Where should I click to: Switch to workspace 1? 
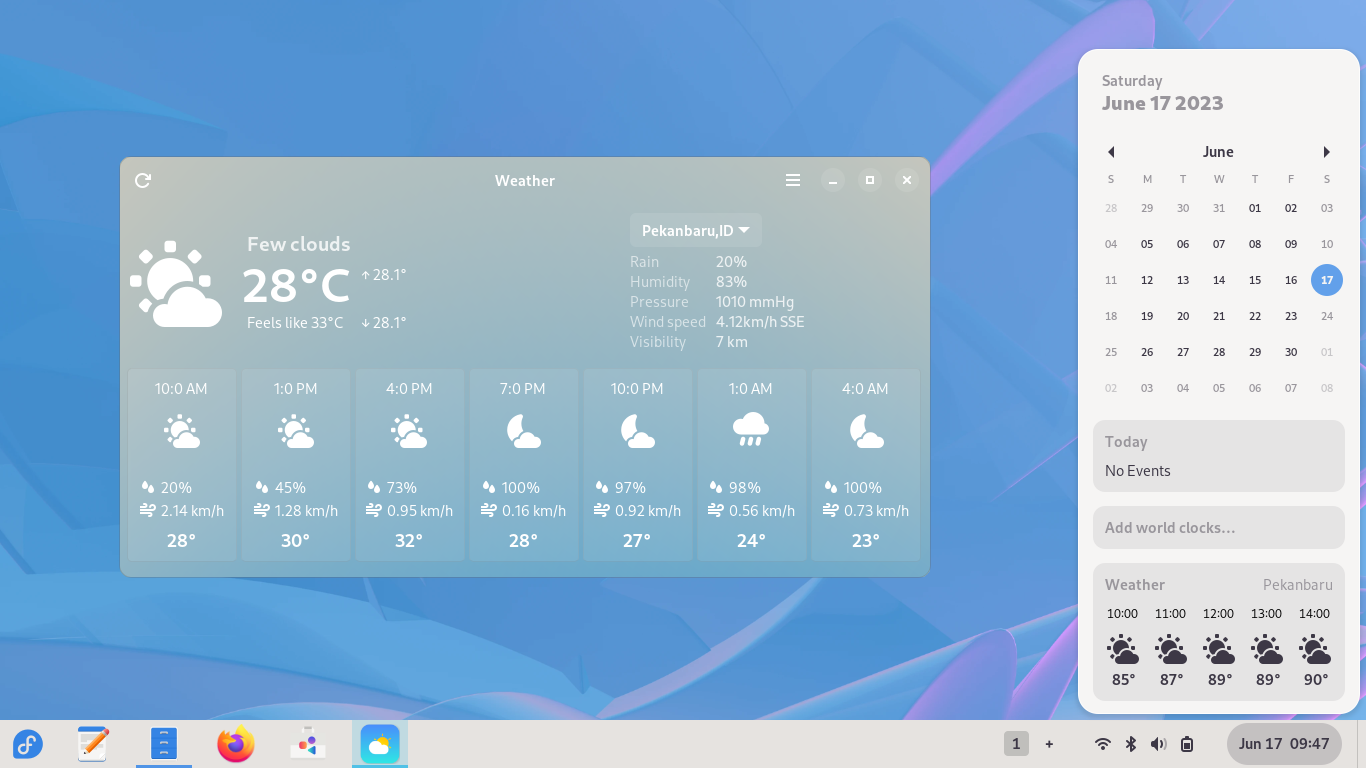pos(1016,744)
